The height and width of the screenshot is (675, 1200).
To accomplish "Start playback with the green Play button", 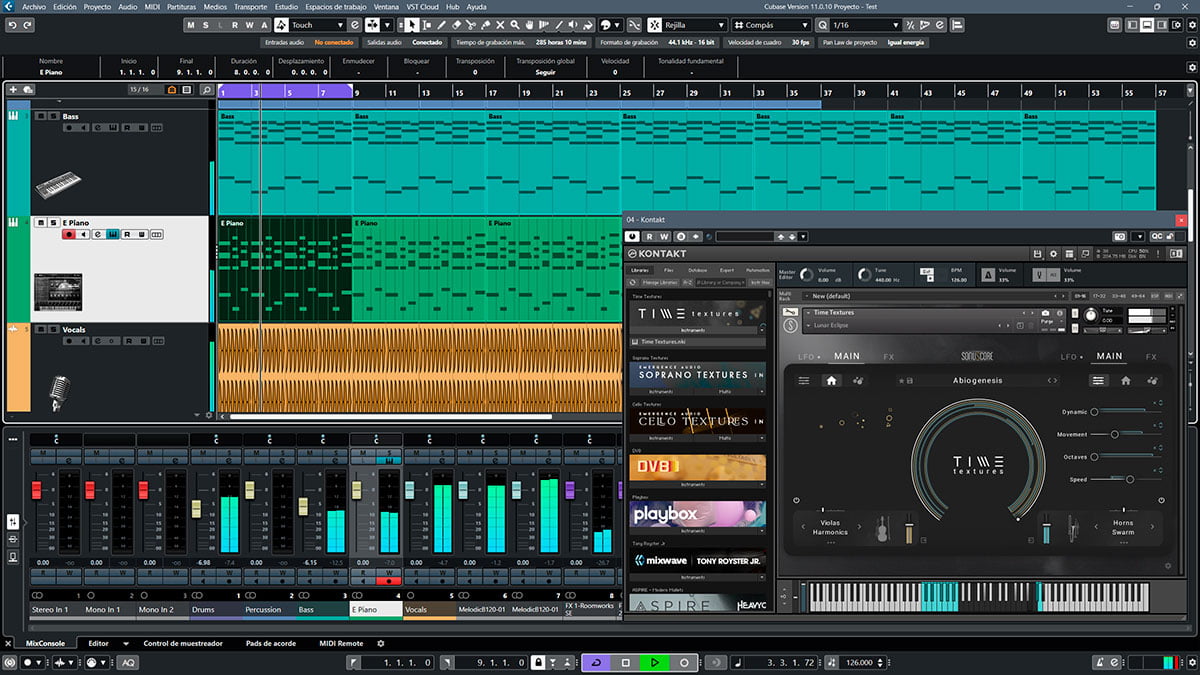I will point(653,662).
